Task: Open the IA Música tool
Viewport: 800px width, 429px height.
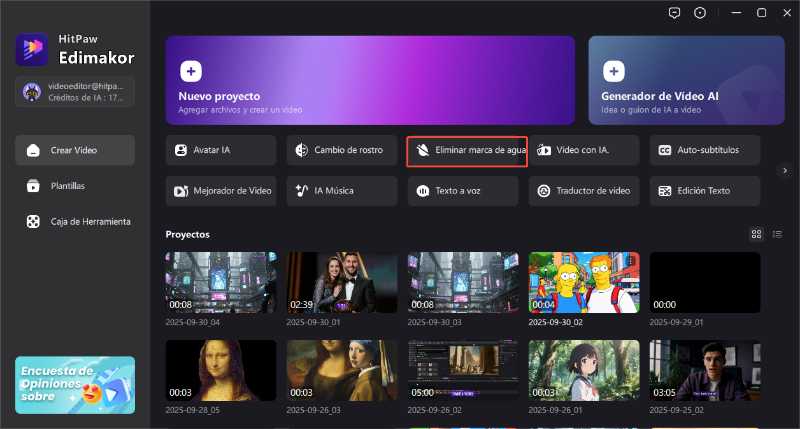Action: pyautogui.click(x=342, y=190)
